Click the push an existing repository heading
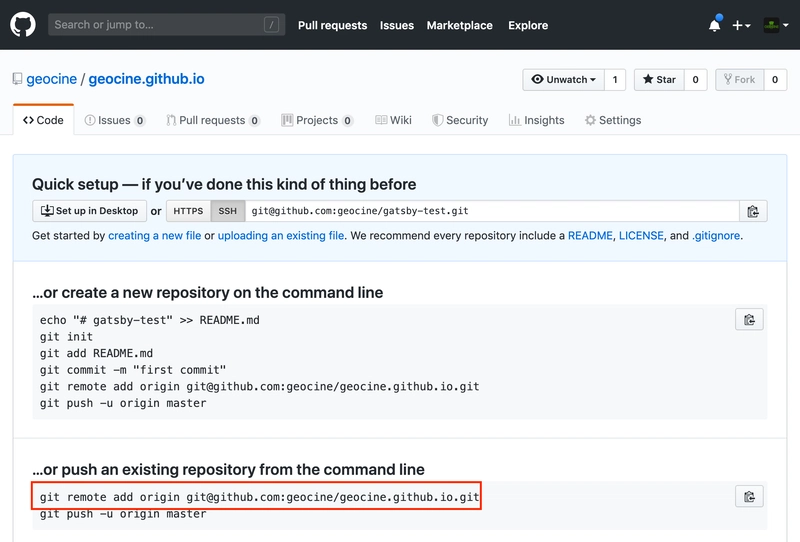This screenshot has width=800, height=542. (x=228, y=470)
